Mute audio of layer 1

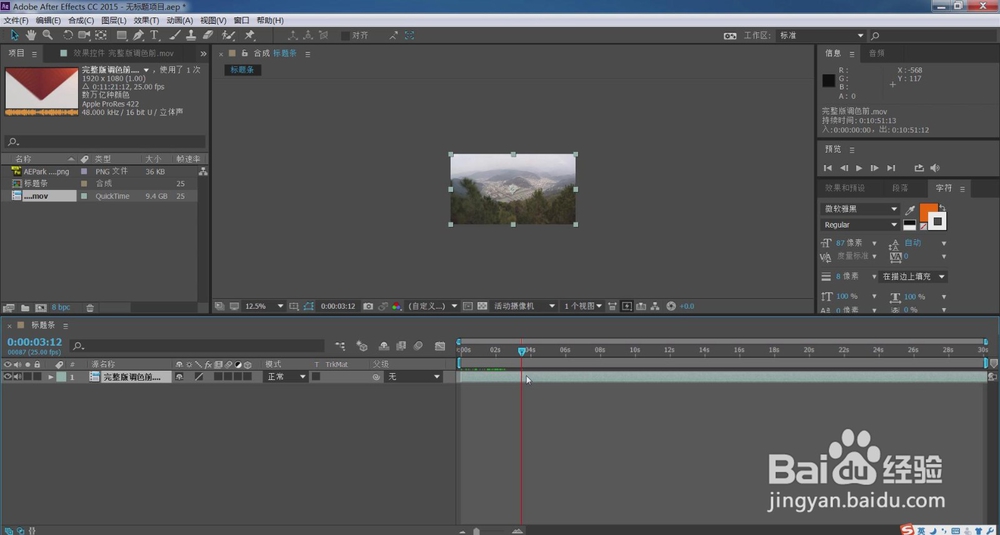[17, 377]
